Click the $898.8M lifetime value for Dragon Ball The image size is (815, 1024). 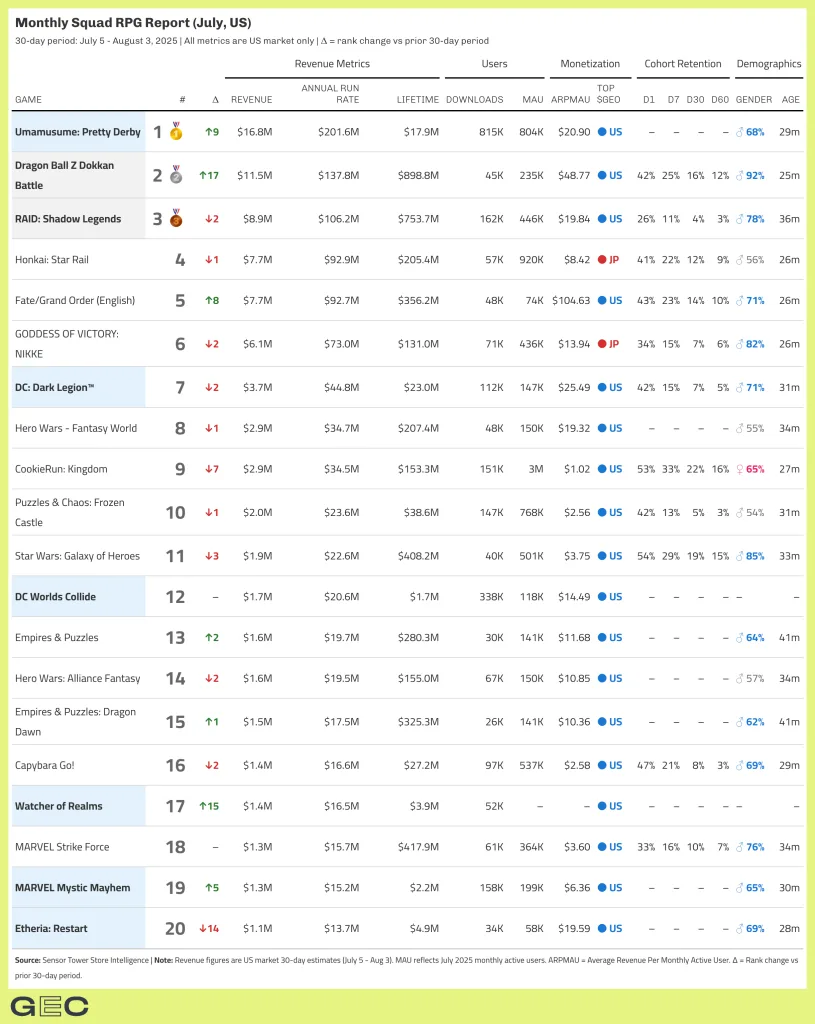[418, 176]
